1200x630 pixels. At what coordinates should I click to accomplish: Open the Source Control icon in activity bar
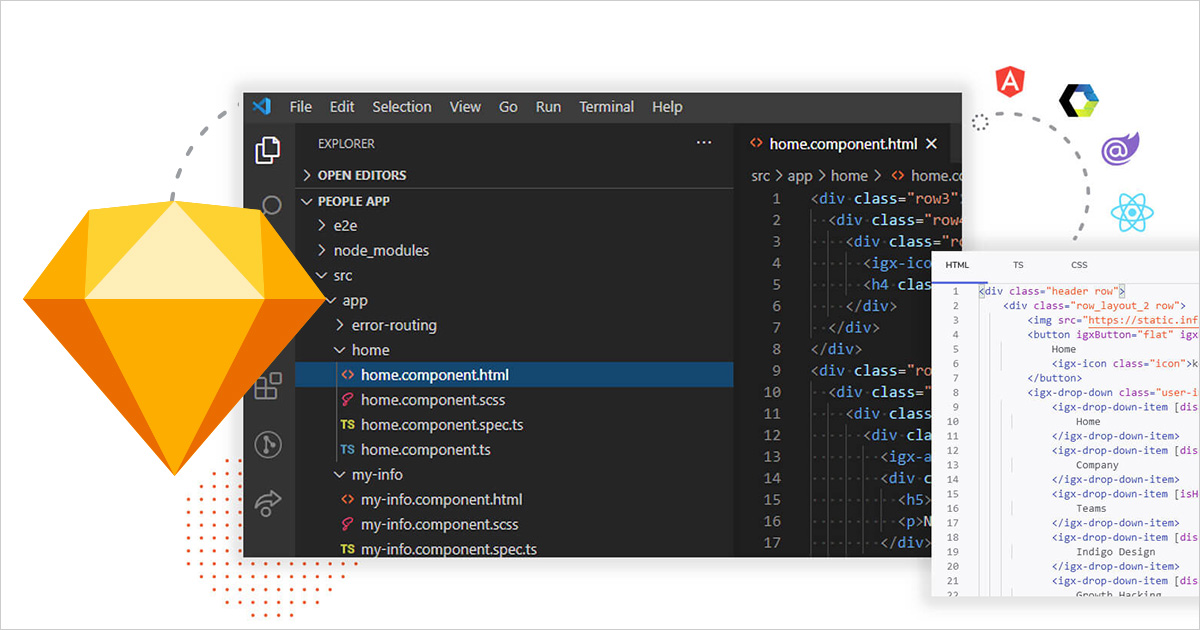(x=267, y=443)
